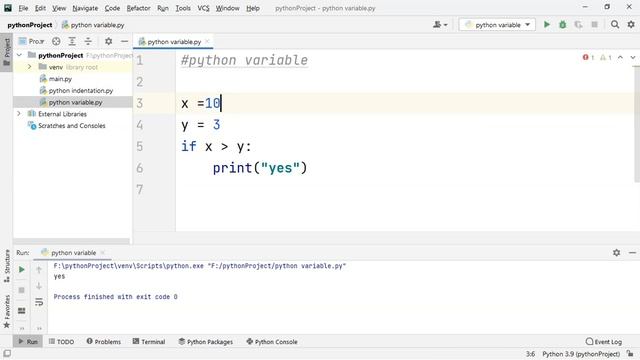Open the Python Packages tool window

(206, 342)
